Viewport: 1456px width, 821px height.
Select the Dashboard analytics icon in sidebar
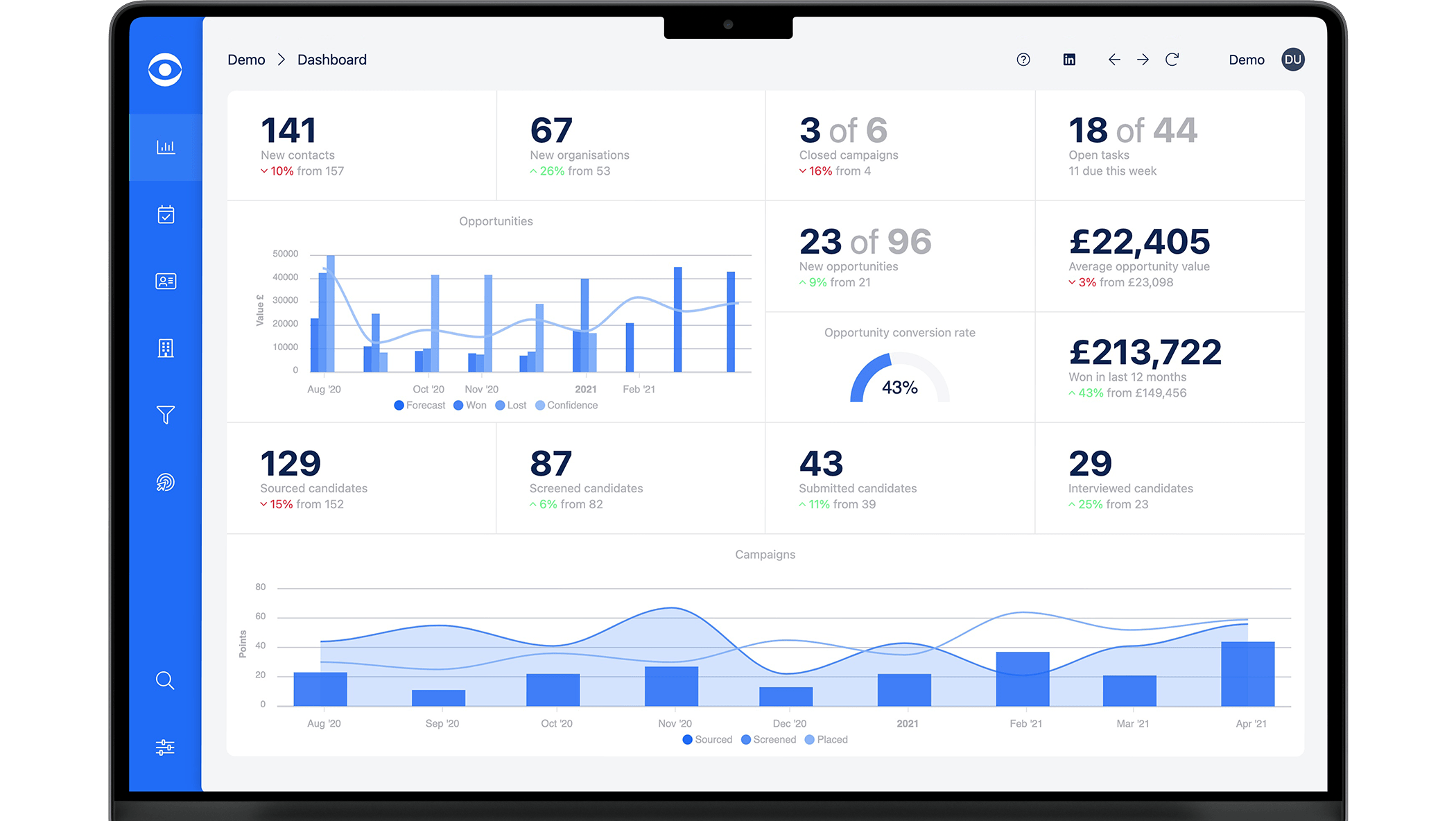pyautogui.click(x=165, y=146)
